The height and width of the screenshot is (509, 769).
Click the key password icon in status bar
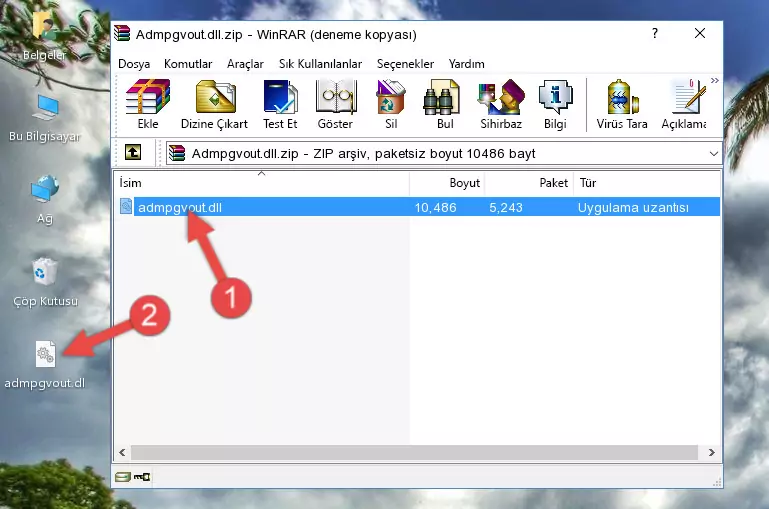[142, 477]
